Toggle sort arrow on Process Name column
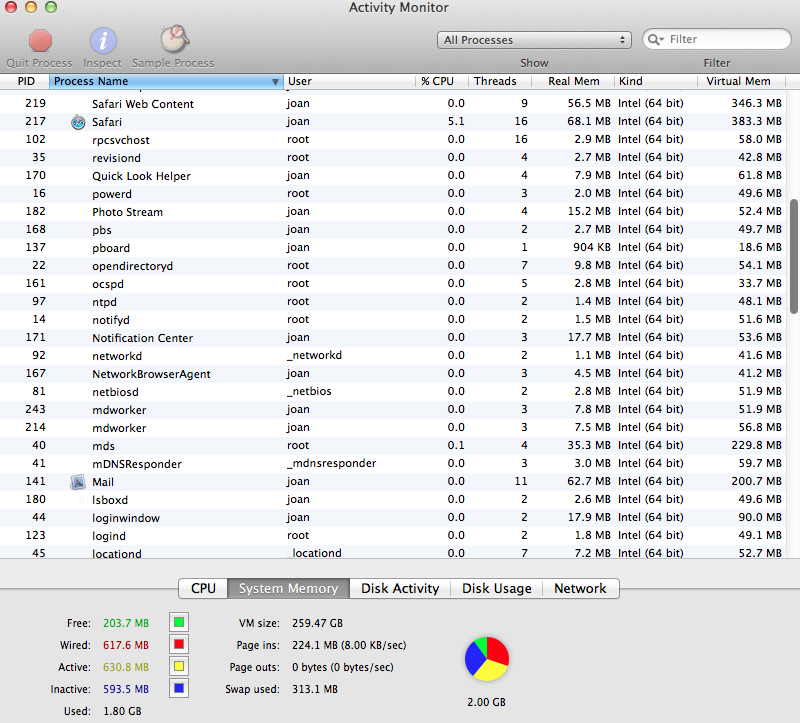Viewport: 800px width, 723px height. pyautogui.click(x=275, y=82)
